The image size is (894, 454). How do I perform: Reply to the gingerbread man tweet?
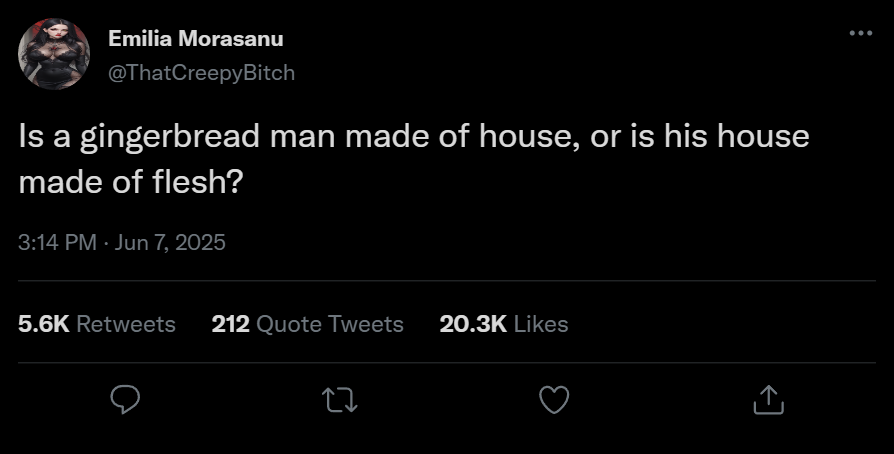(124, 400)
